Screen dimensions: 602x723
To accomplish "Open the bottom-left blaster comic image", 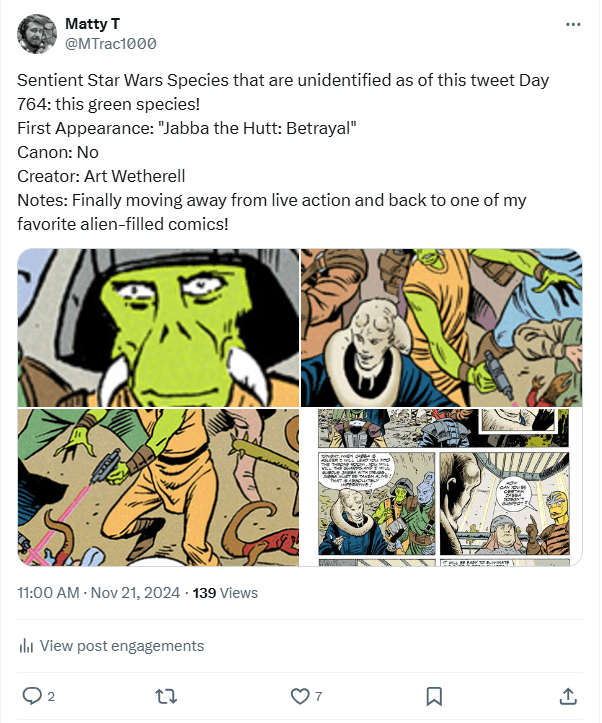I will (x=158, y=487).
